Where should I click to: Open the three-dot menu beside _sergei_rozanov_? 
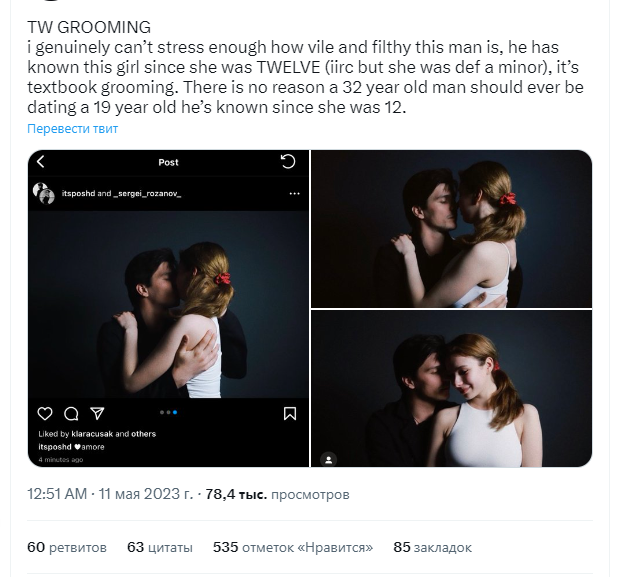pyautogui.click(x=294, y=194)
